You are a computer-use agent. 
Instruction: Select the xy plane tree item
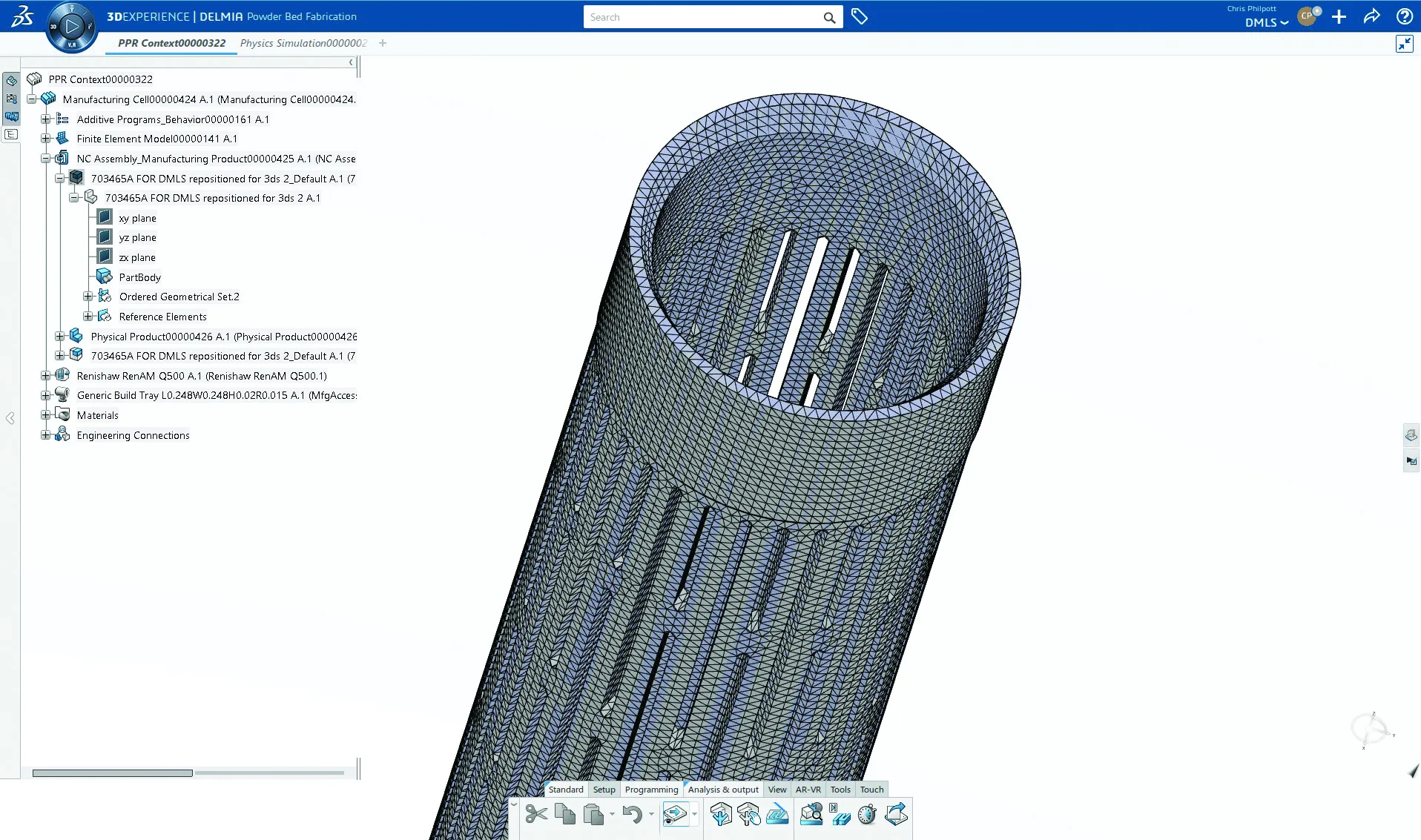(137, 218)
